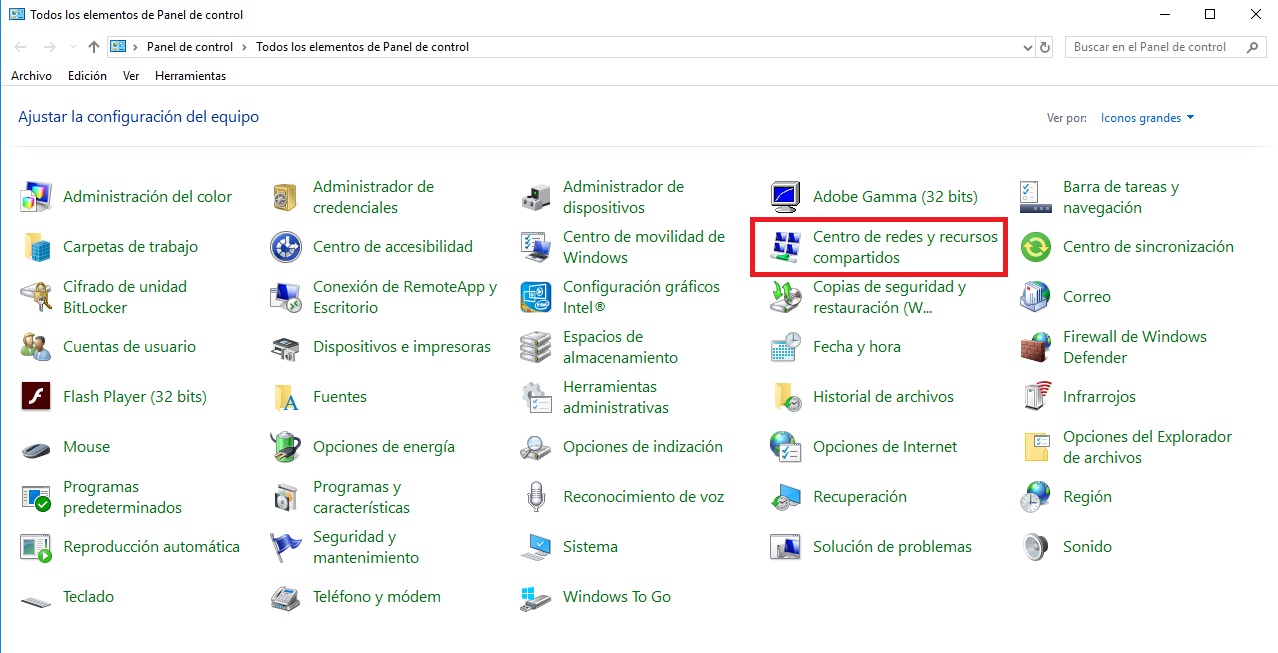Open the Opciones de indización icon

tap(536, 447)
